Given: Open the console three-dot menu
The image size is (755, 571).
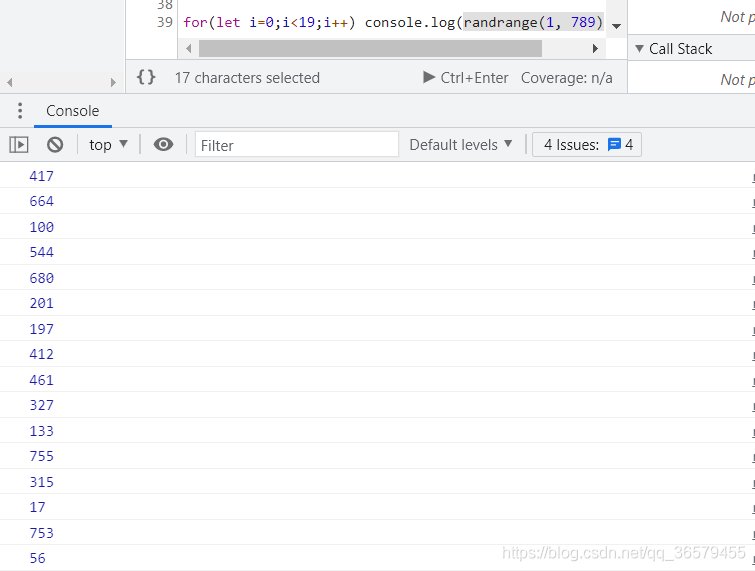Looking at the screenshot, I should point(20,111).
